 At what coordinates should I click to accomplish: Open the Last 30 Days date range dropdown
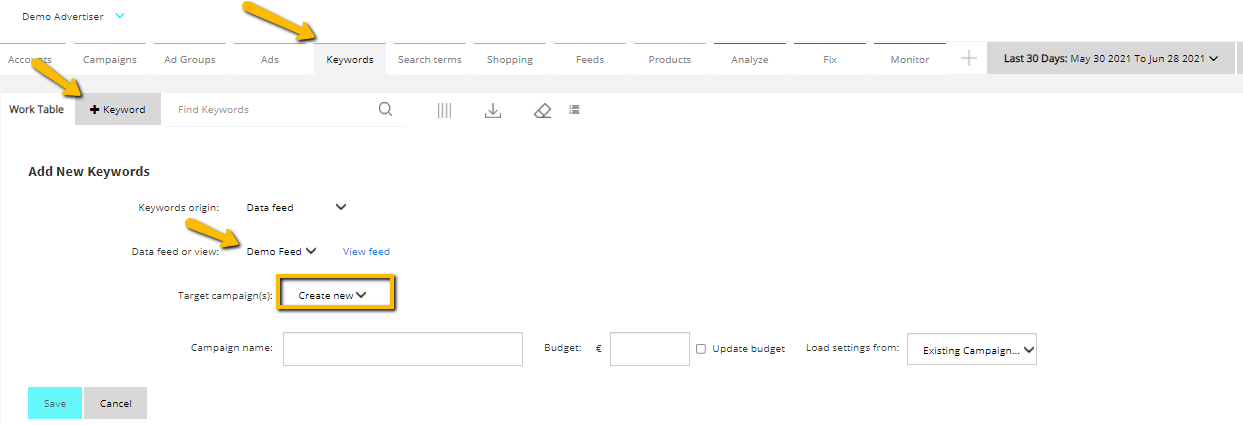click(x=1110, y=59)
